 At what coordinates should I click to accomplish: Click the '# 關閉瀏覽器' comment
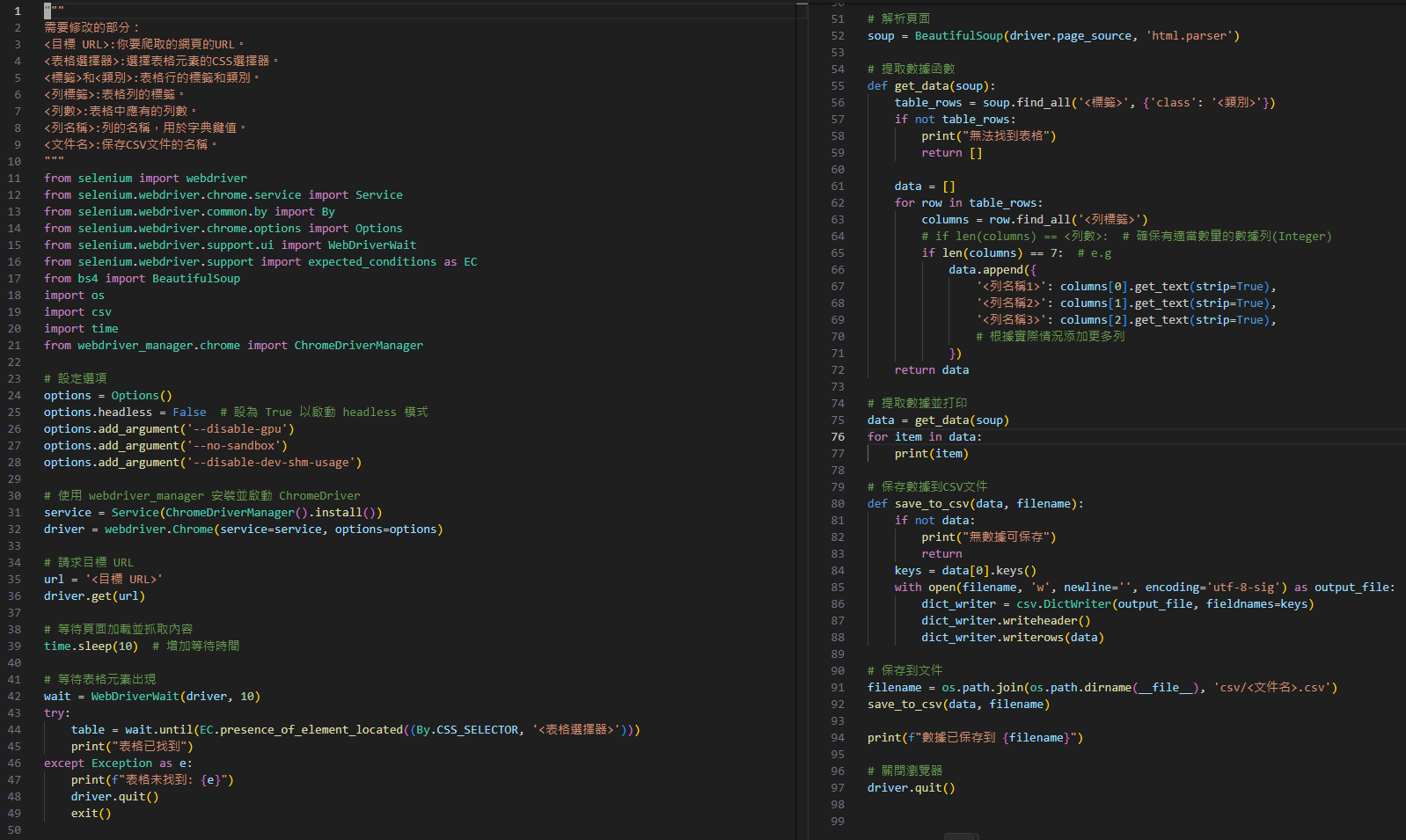(904, 771)
